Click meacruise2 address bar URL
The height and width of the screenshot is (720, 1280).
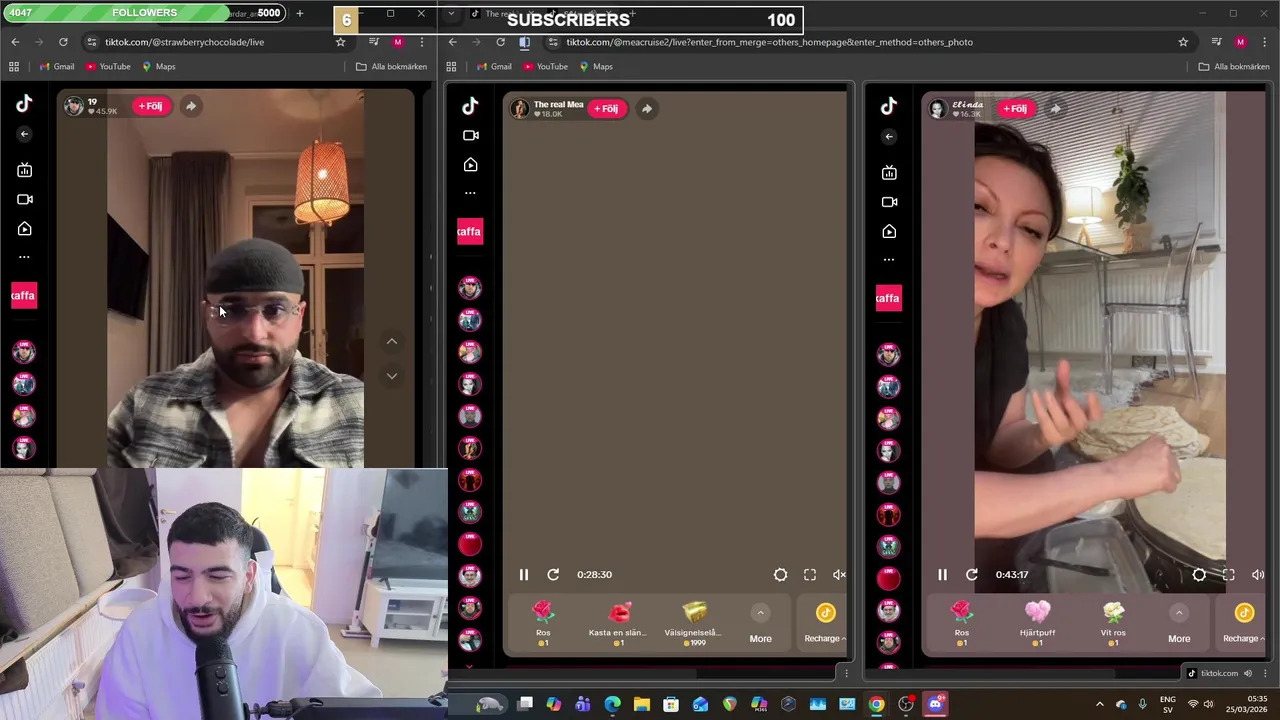pyautogui.click(x=769, y=42)
